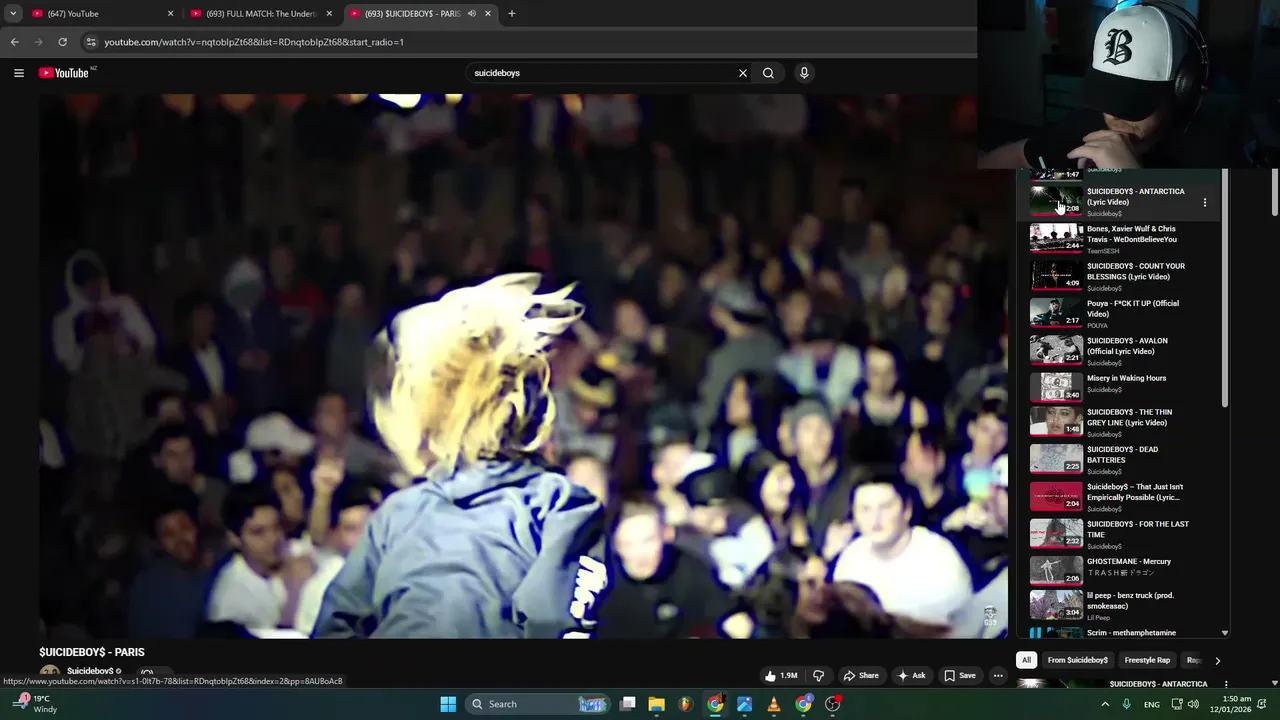Select the From $uicideboy$ chip
Viewport: 1280px width, 720px height.
point(1078,660)
